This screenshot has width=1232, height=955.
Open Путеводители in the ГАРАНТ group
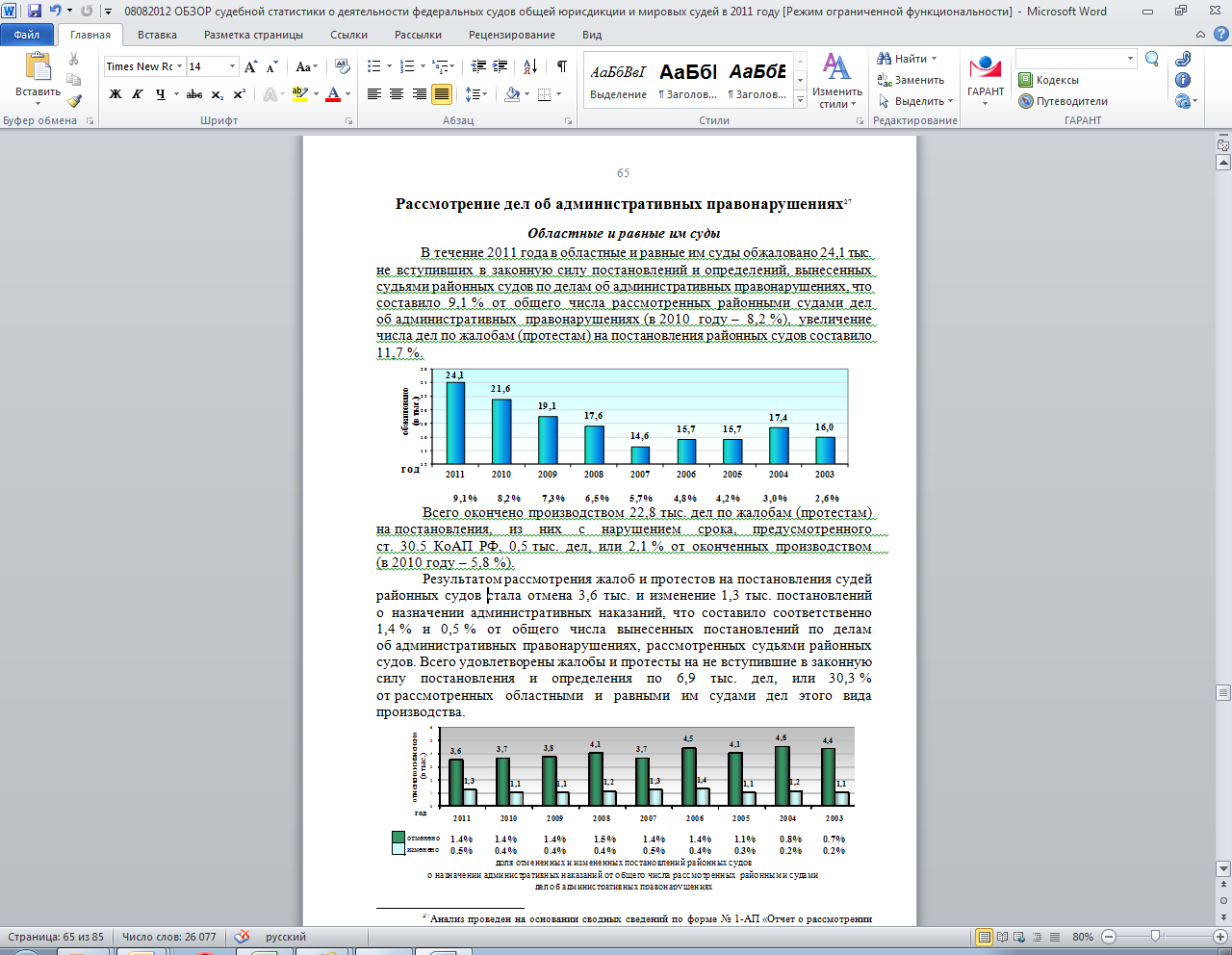pyautogui.click(x=1064, y=101)
